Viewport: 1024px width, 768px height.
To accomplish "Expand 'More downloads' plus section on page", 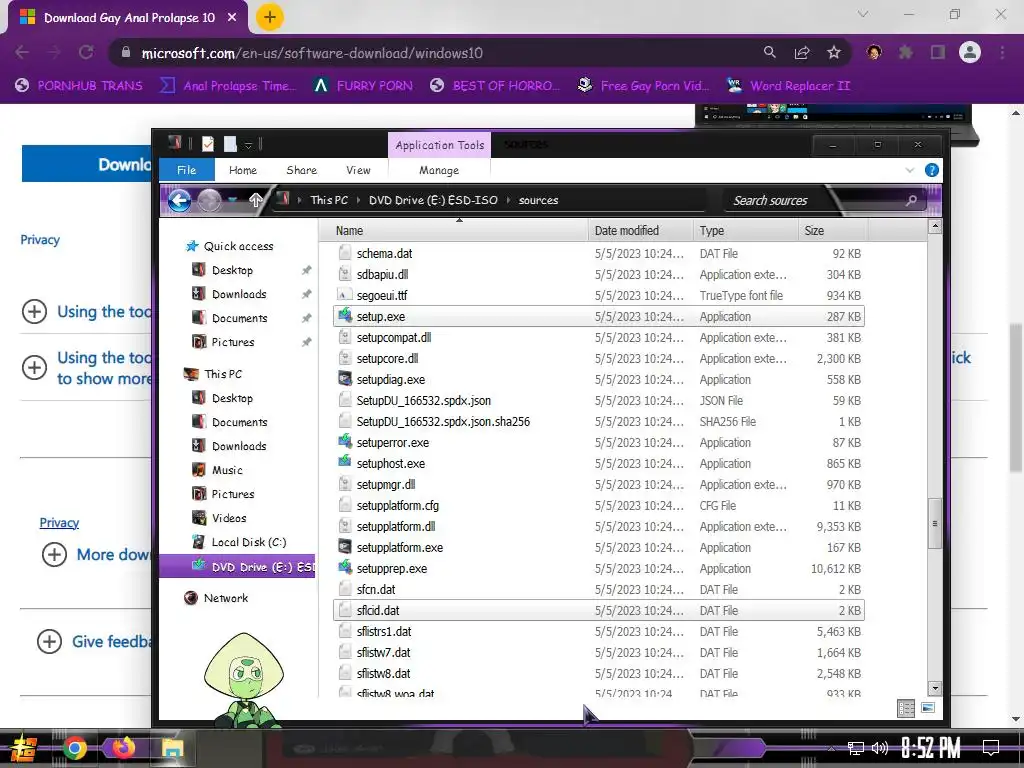I will (x=54, y=554).
